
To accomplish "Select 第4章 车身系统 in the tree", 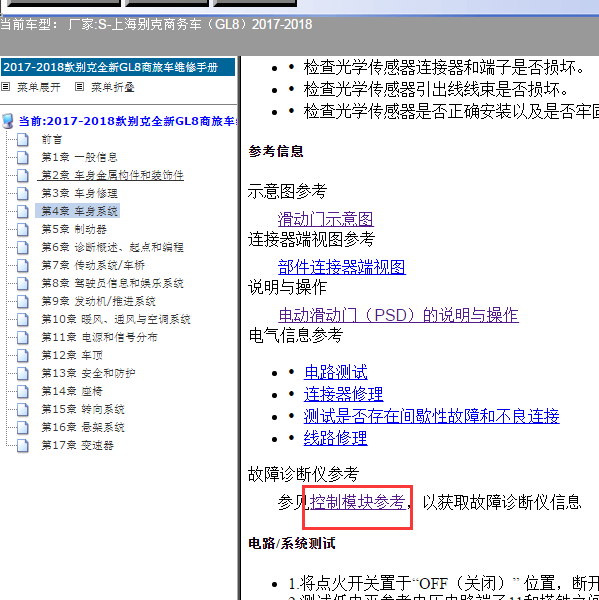I will click(x=79, y=211).
